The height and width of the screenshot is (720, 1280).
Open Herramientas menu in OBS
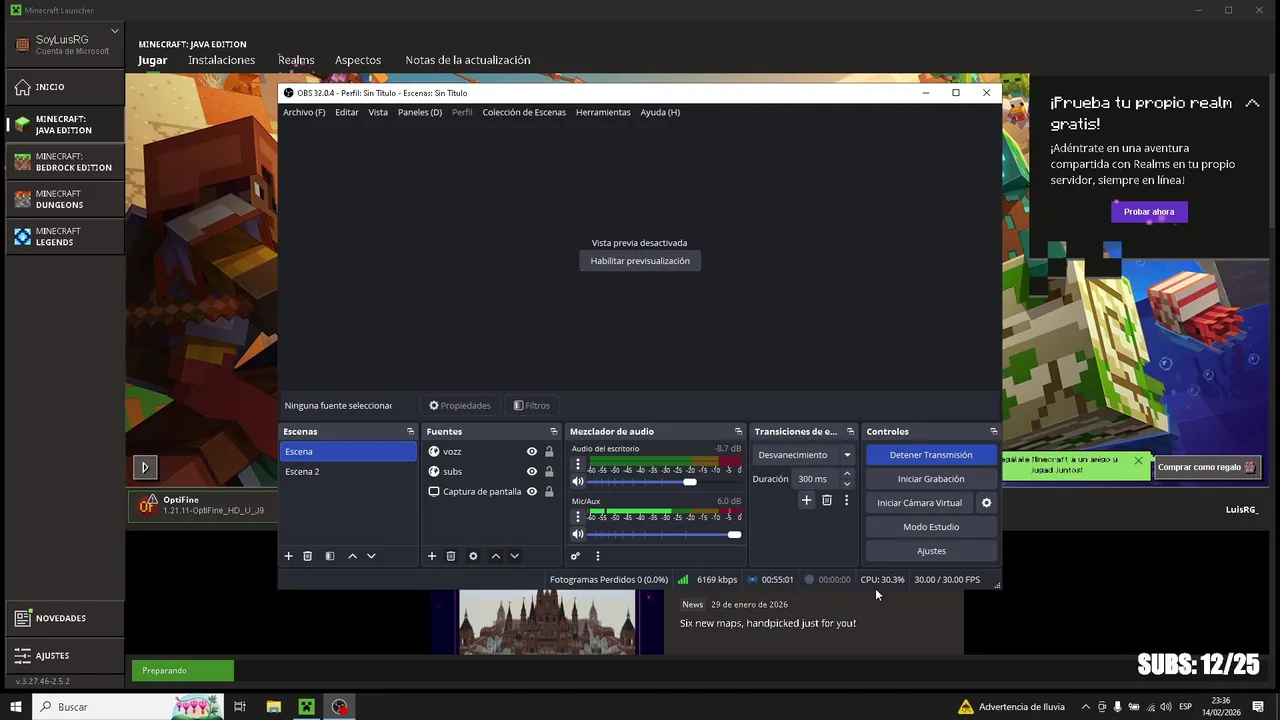pos(603,112)
